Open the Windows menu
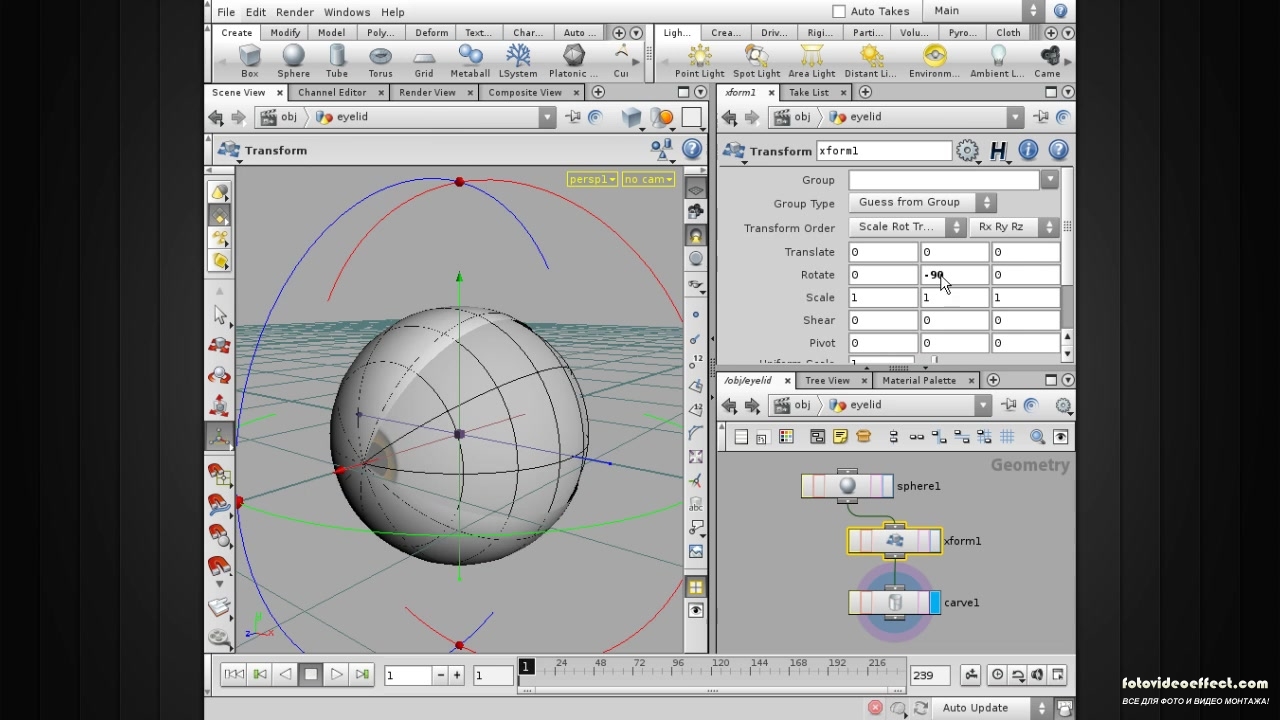Screen dimensions: 1280x720 click(x=347, y=12)
